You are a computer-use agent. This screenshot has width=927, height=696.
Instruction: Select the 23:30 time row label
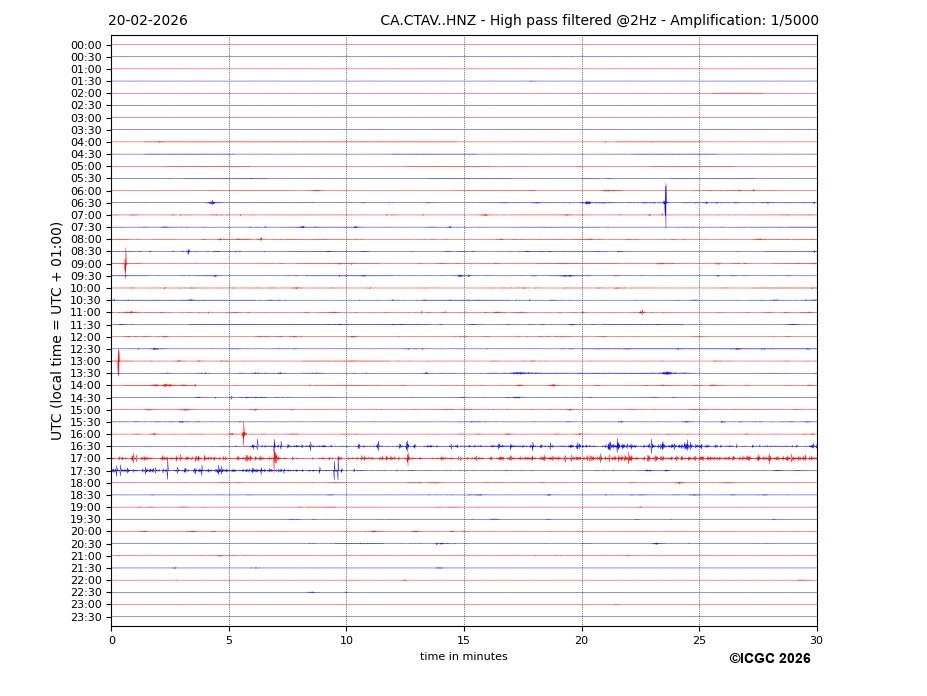pyautogui.click(x=86, y=617)
